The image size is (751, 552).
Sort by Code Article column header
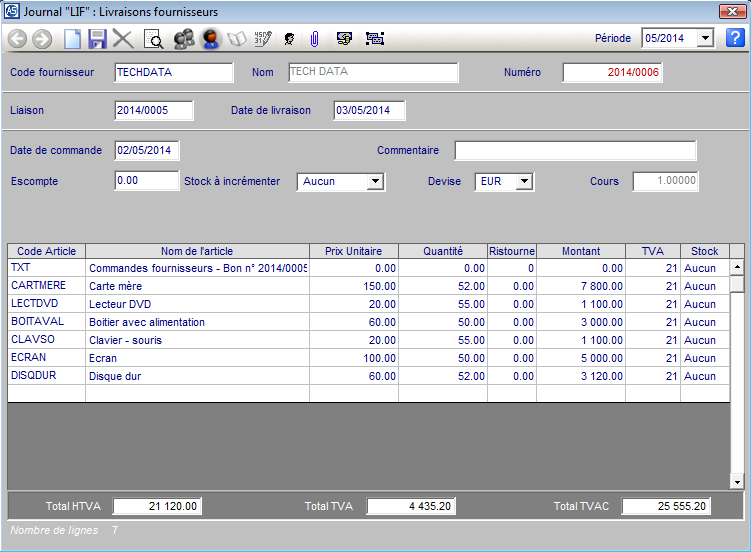pyautogui.click(x=46, y=251)
